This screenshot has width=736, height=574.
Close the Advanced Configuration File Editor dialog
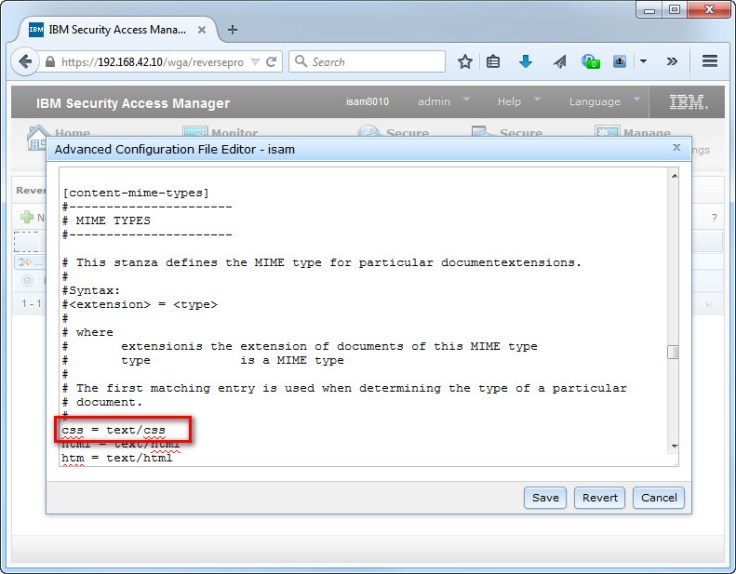tap(677, 148)
